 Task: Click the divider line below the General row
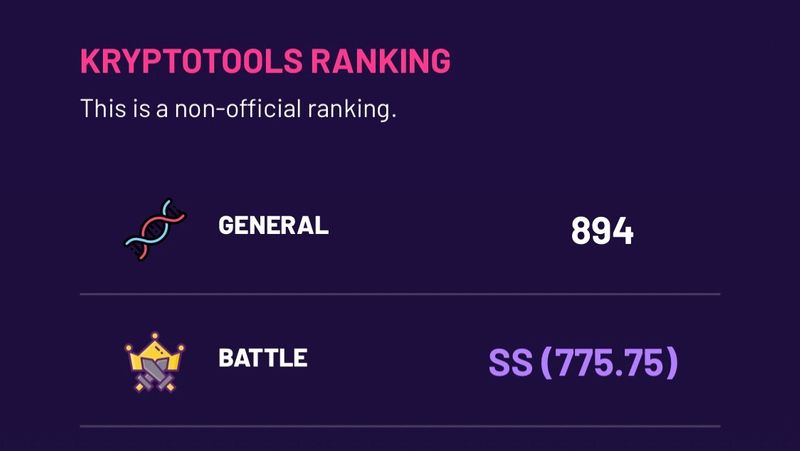(x=400, y=295)
